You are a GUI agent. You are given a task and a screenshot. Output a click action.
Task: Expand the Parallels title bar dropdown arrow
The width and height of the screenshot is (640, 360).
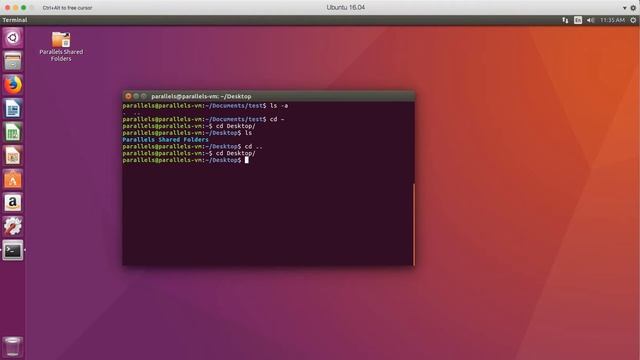[624, 8]
